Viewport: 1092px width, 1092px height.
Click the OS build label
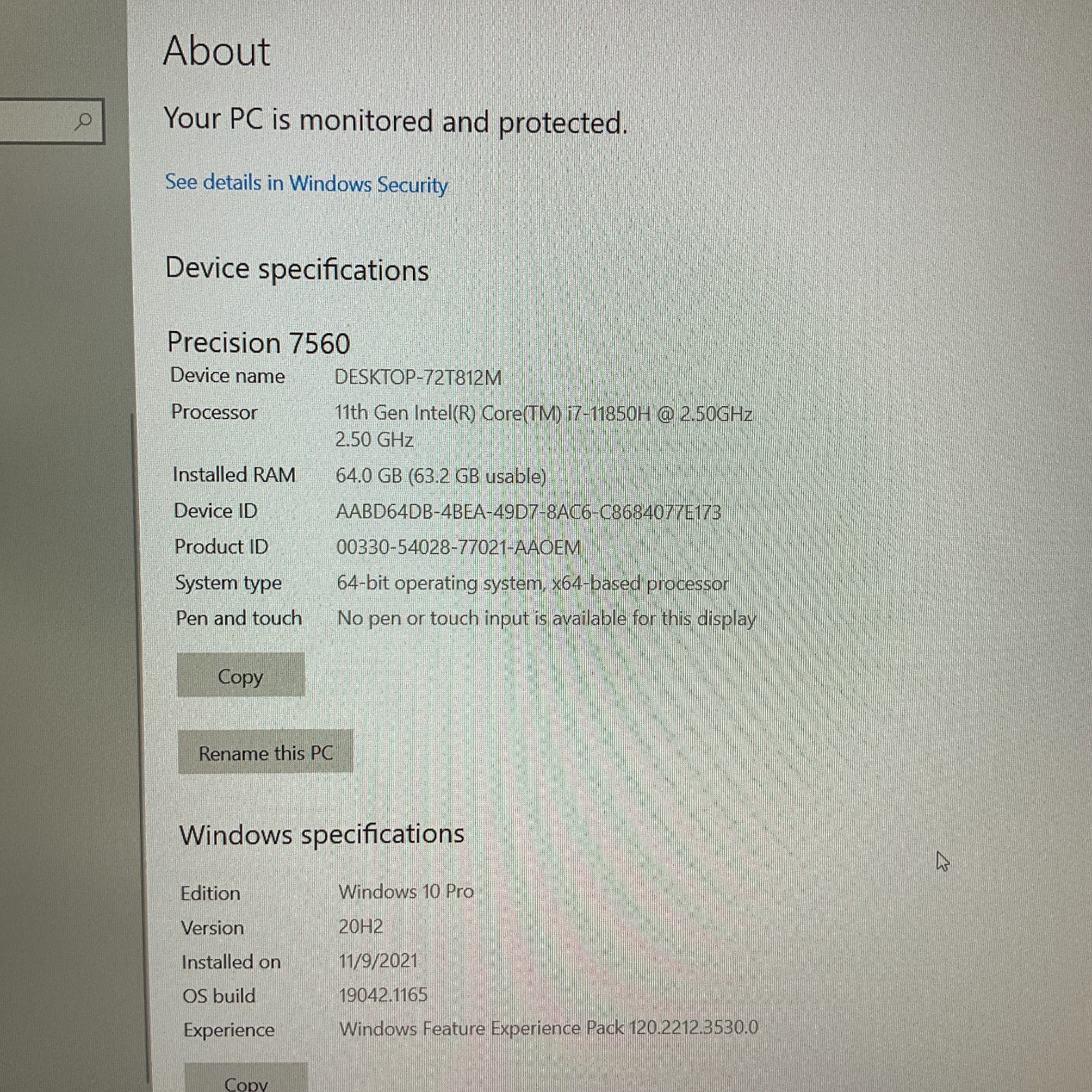click(x=219, y=996)
